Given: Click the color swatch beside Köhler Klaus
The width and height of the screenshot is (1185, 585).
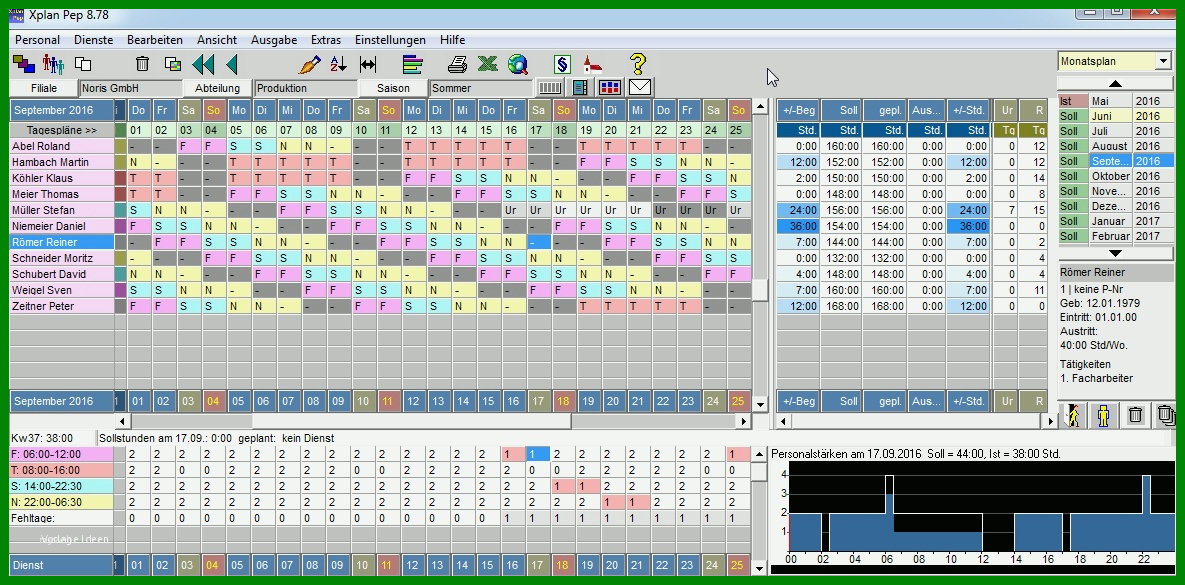Looking at the screenshot, I should click(120, 178).
